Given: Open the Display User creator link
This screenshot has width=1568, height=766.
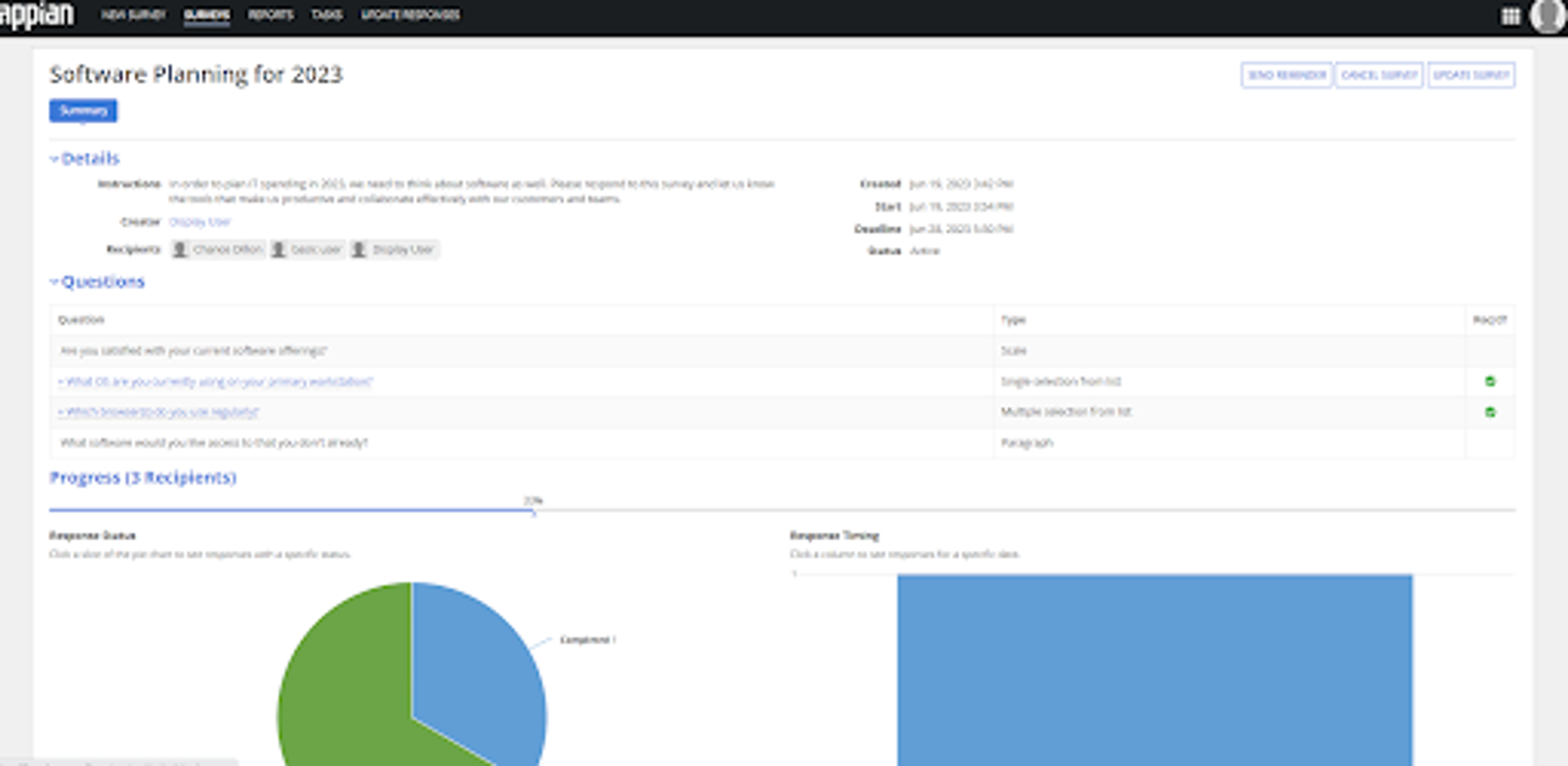Looking at the screenshot, I should pos(200,222).
